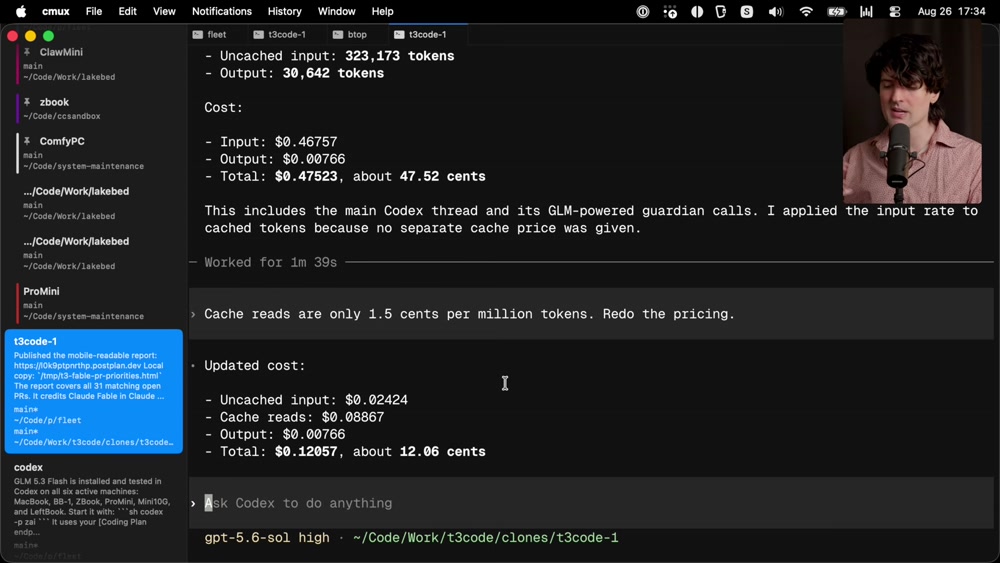
Task: Click the 'Worked for 1m 39s' separator text
Action: coord(270,262)
